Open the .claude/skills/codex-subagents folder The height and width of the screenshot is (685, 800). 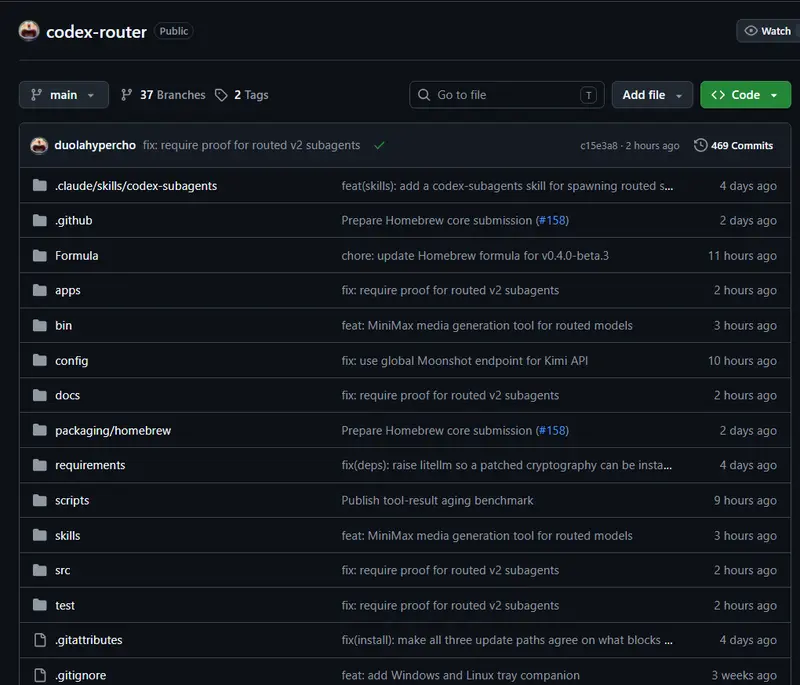(x=136, y=186)
